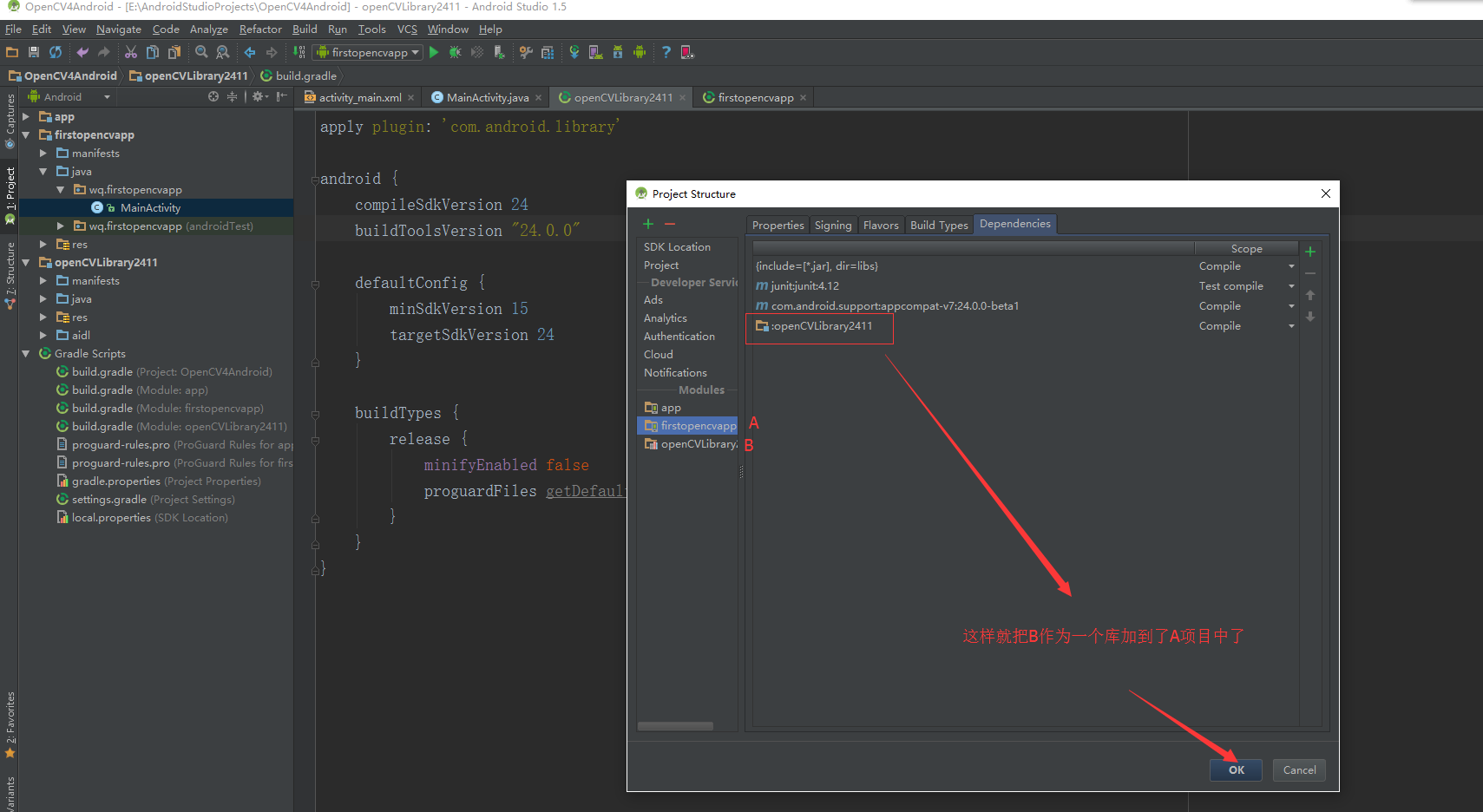Open the Refactor menu
Image resolution: width=1483 pixels, height=812 pixels.
point(260,29)
